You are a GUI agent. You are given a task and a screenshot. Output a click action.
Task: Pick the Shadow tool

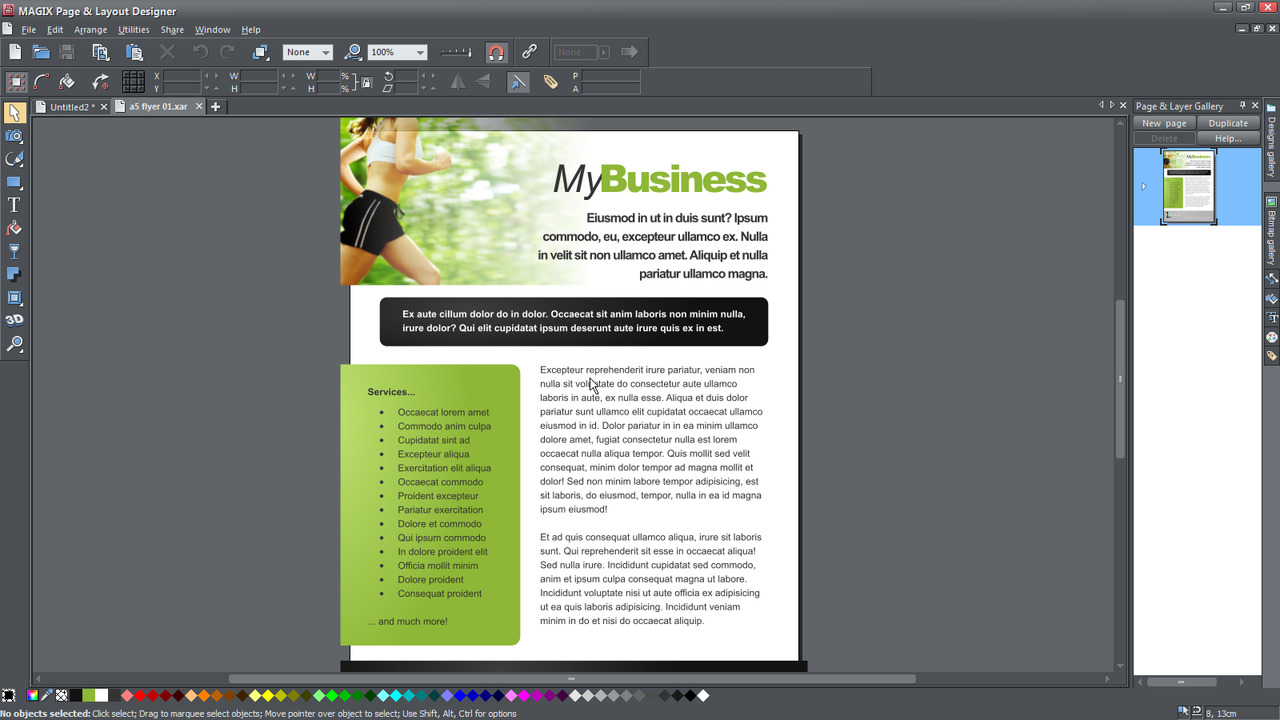pyautogui.click(x=14, y=274)
